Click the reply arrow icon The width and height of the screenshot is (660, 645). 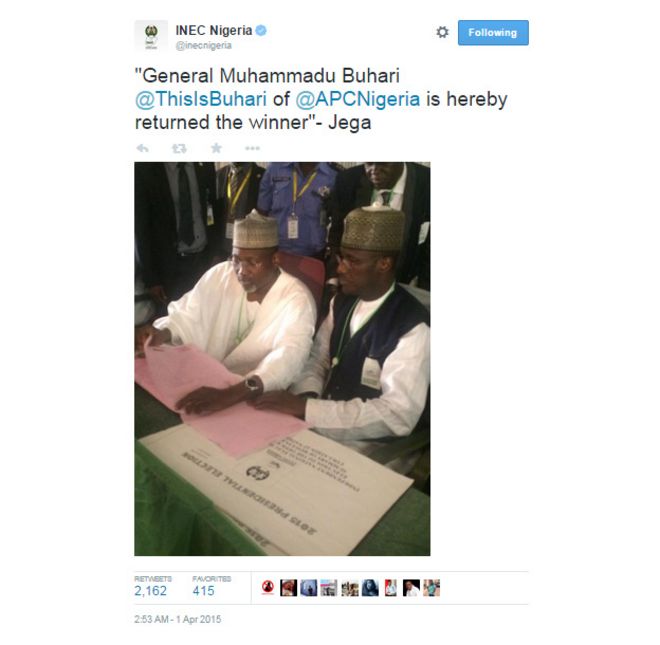pos(143,148)
